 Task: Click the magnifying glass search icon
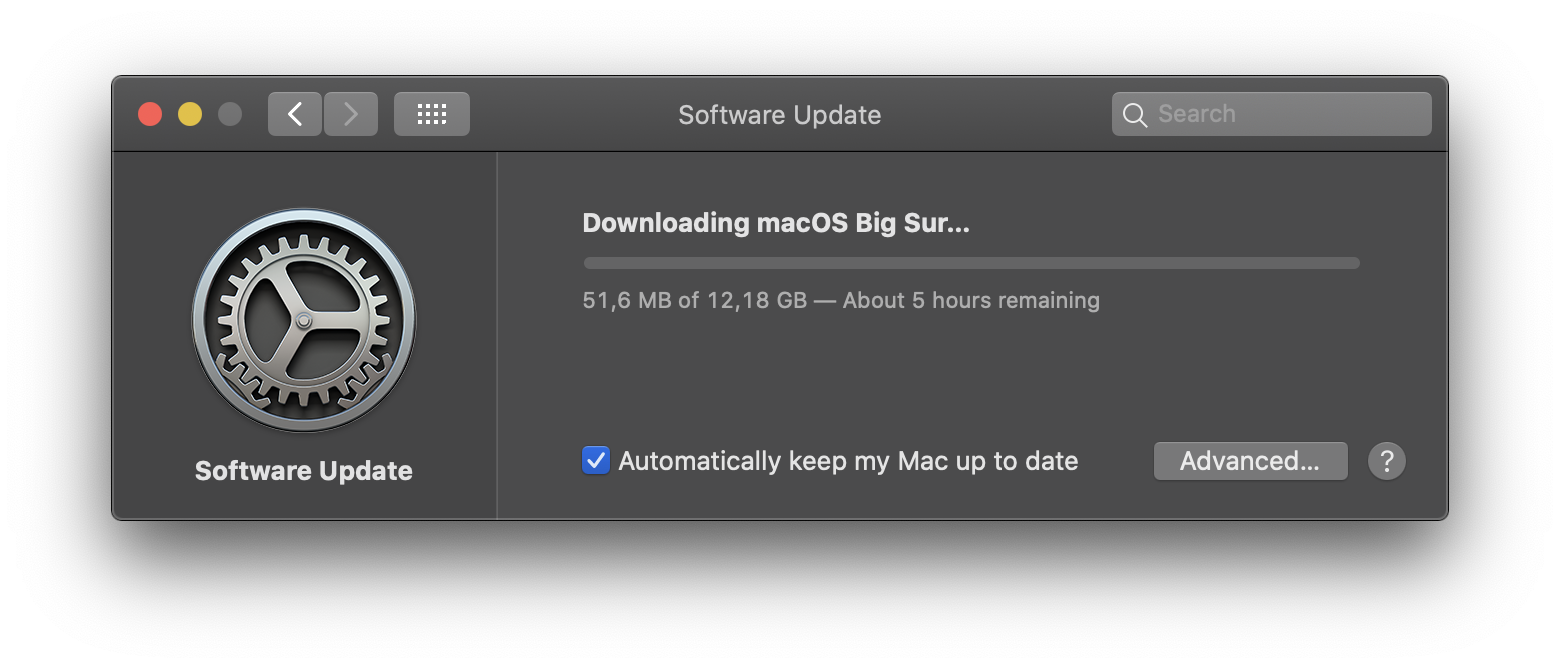coord(1135,115)
